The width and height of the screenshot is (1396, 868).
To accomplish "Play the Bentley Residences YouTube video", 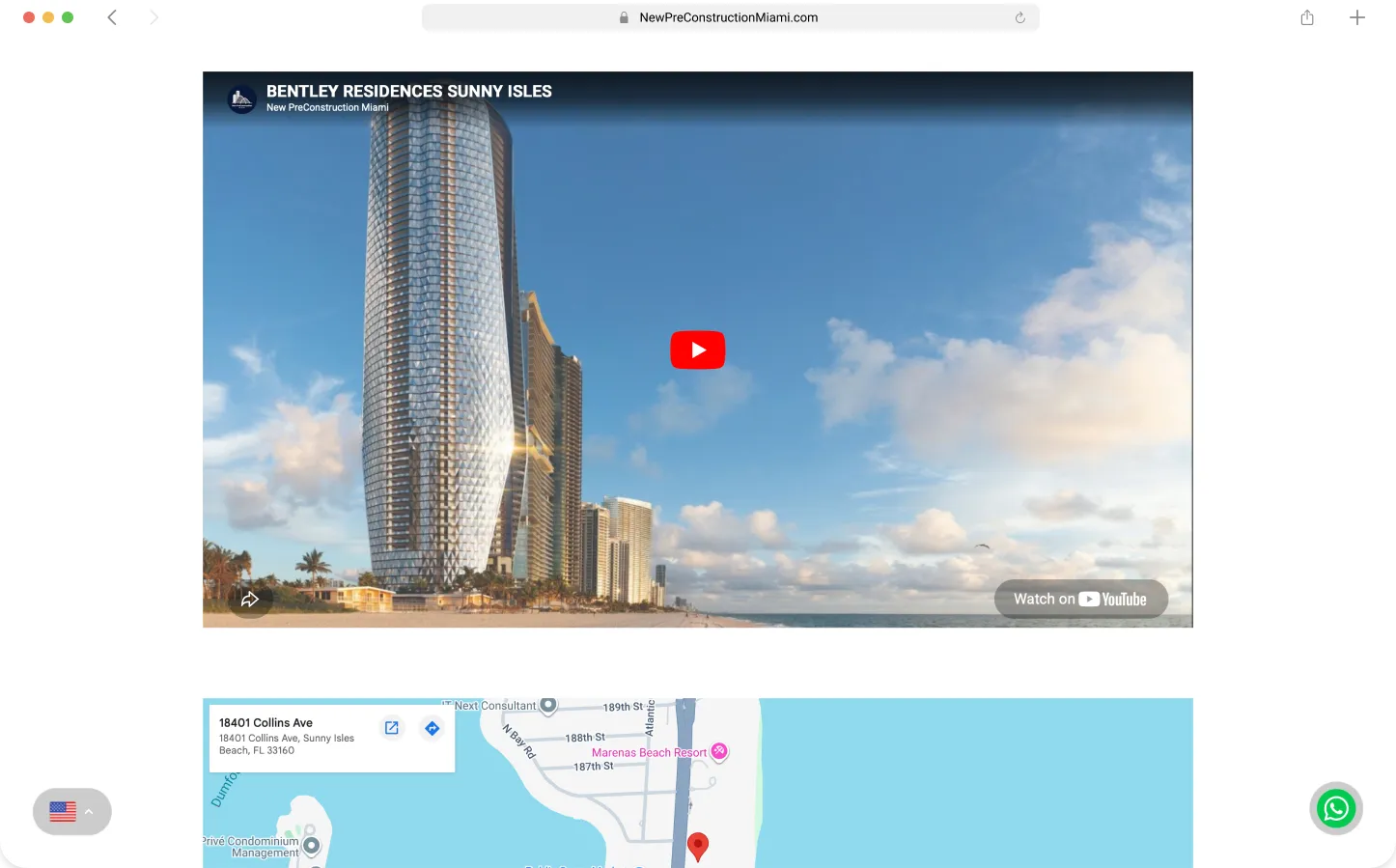I will (x=697, y=350).
